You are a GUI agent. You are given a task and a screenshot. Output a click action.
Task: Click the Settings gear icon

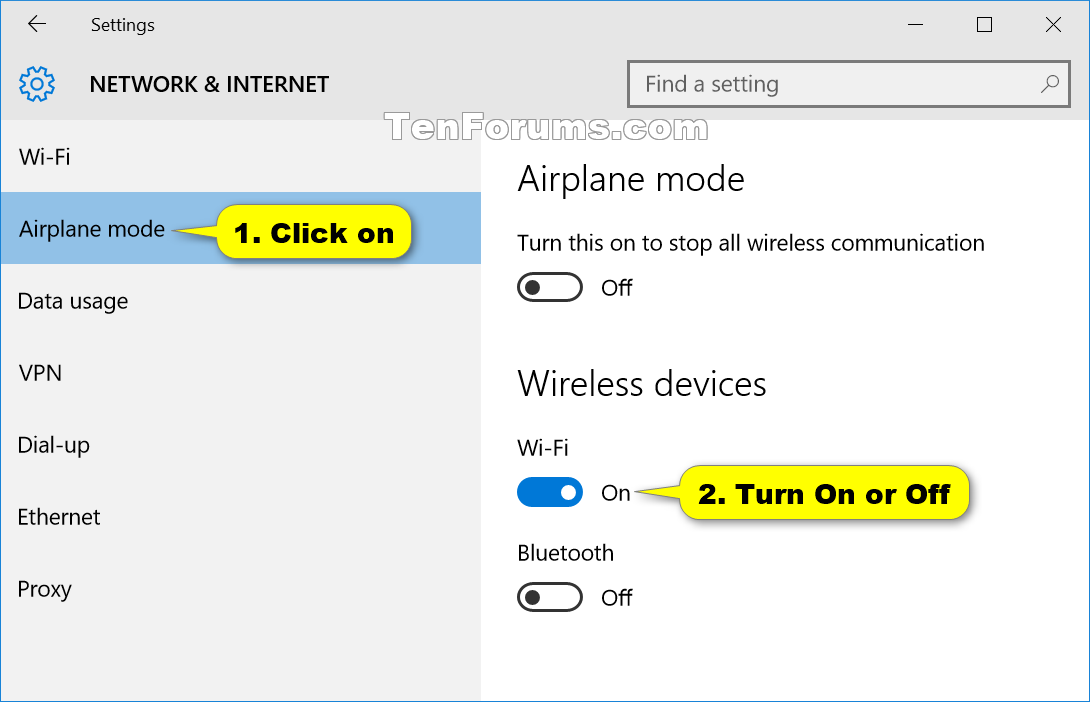[x=37, y=84]
